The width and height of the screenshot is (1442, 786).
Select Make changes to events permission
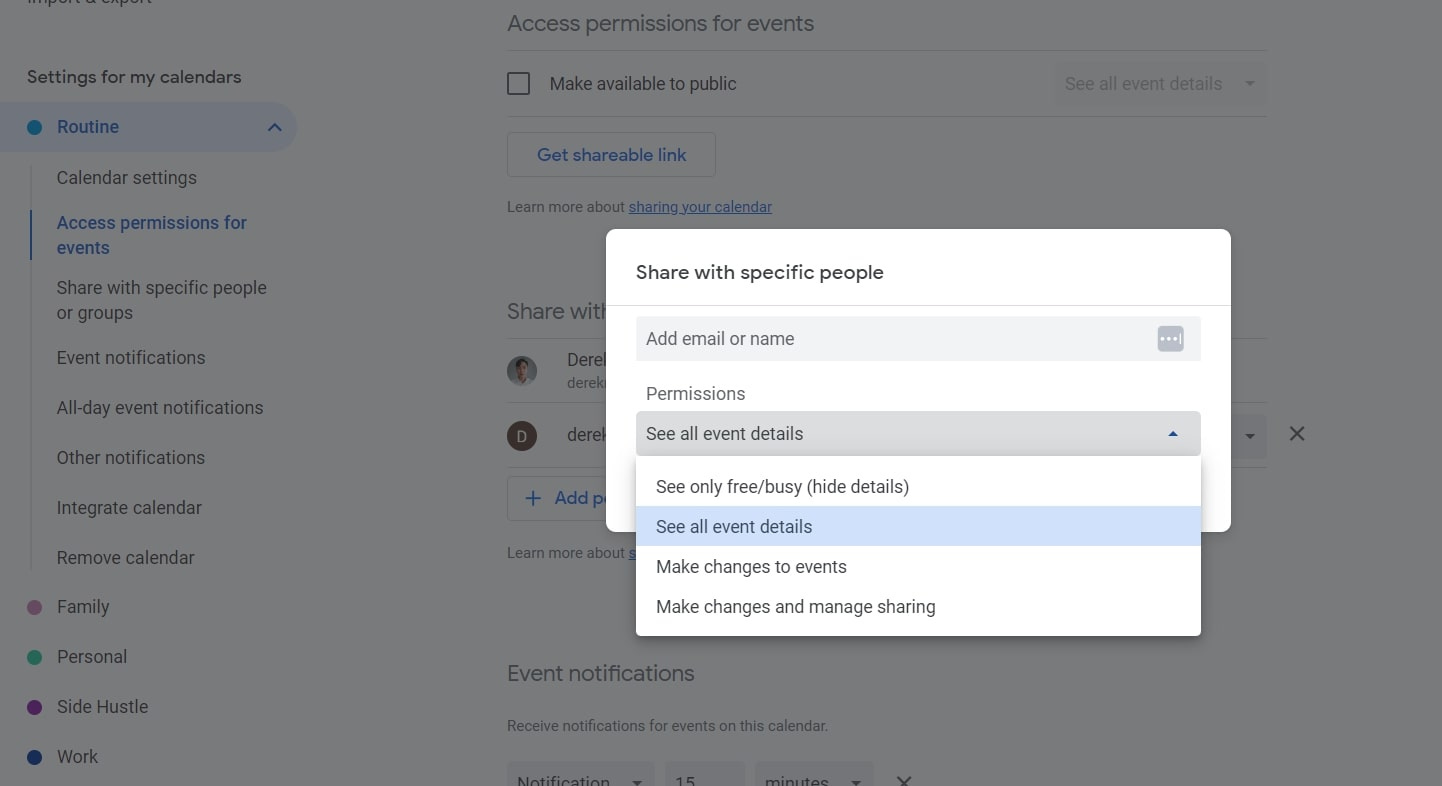pyautogui.click(x=751, y=566)
